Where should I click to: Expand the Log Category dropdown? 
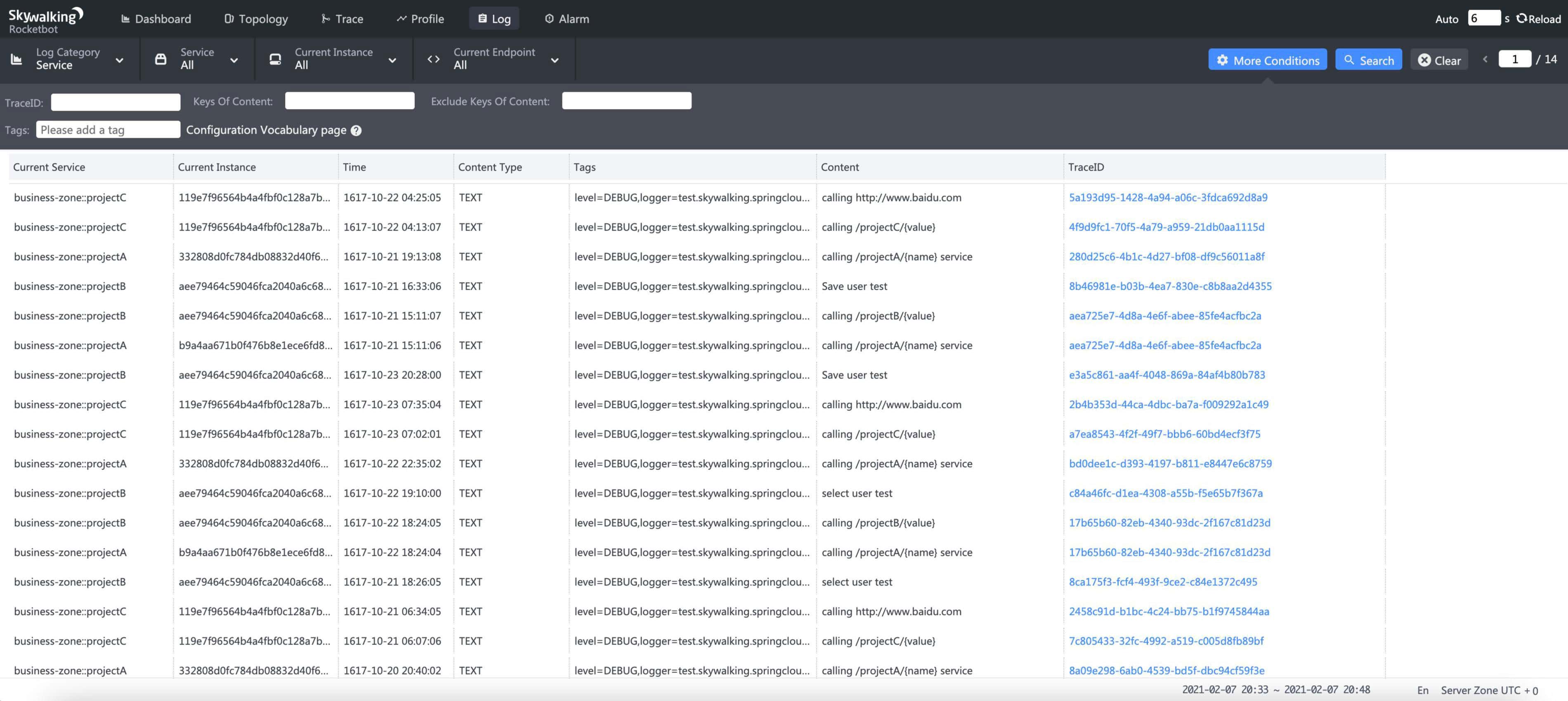tap(119, 60)
